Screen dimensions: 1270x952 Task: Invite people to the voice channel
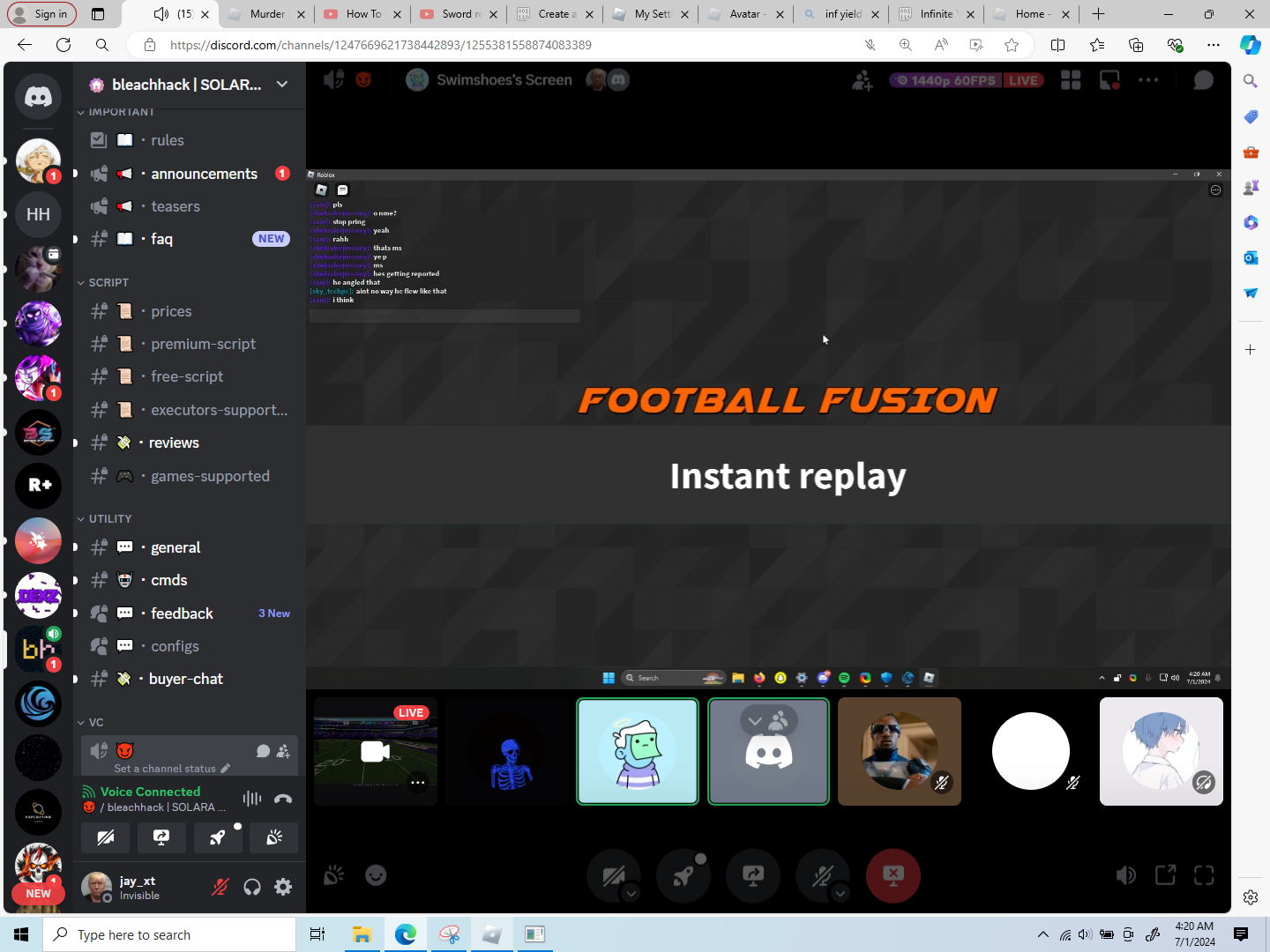point(283,751)
